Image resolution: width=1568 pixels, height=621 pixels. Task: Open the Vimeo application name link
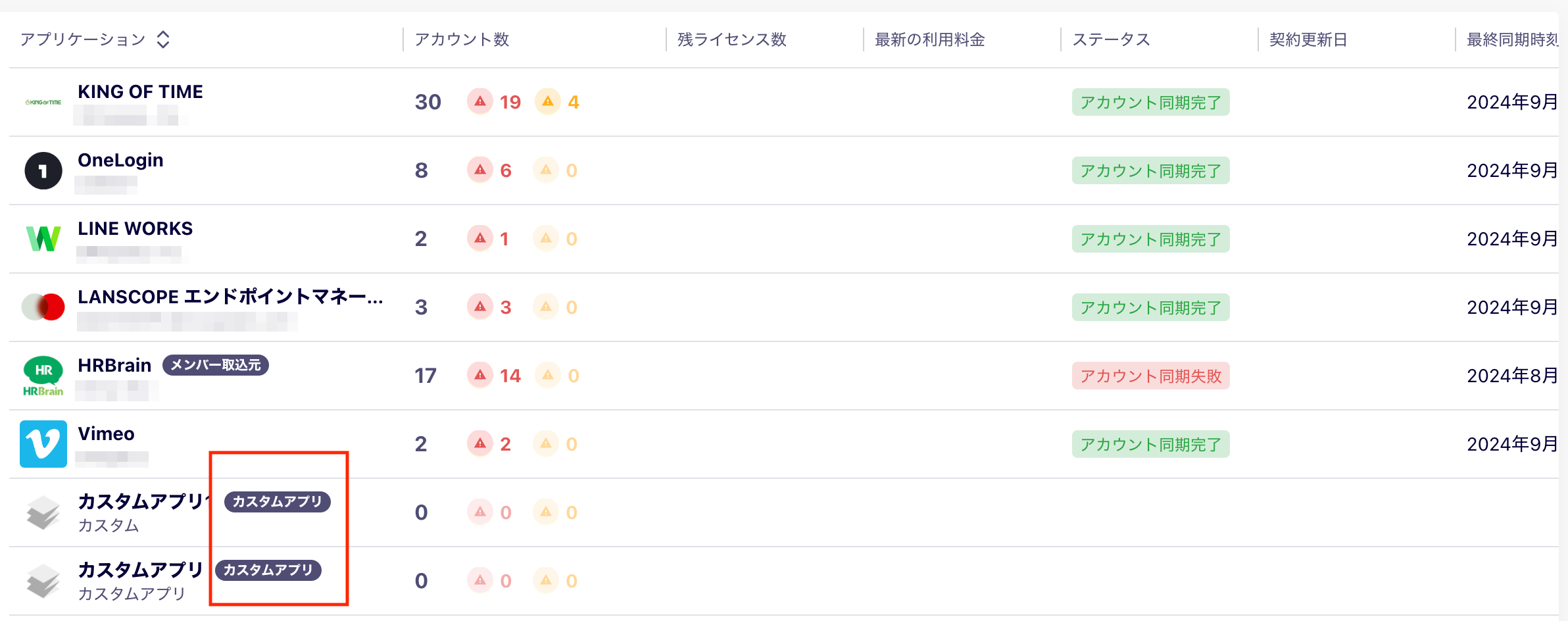tap(106, 434)
